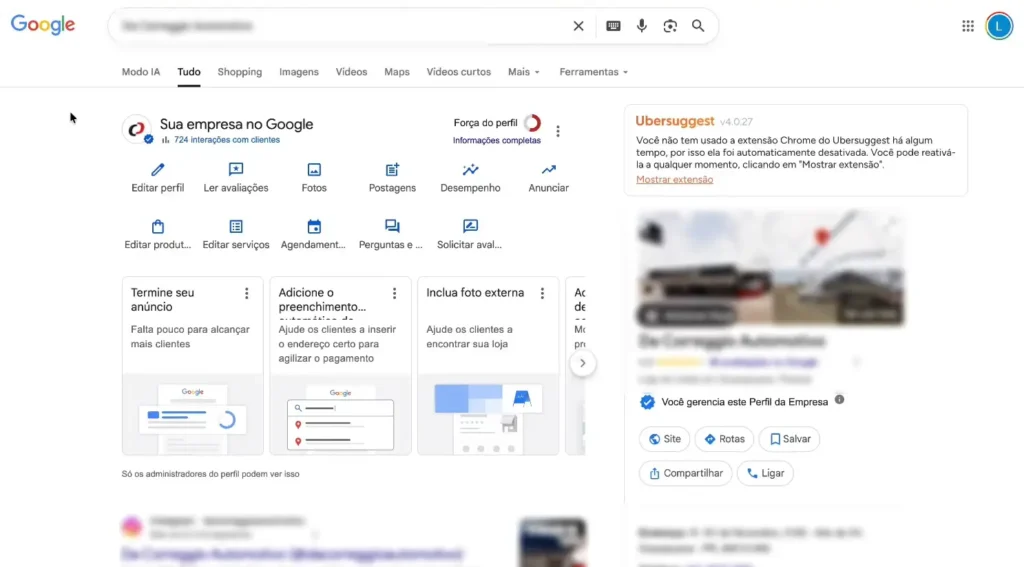This screenshot has height=567, width=1024.
Task: Expand the Mais dropdown
Action: (x=524, y=72)
